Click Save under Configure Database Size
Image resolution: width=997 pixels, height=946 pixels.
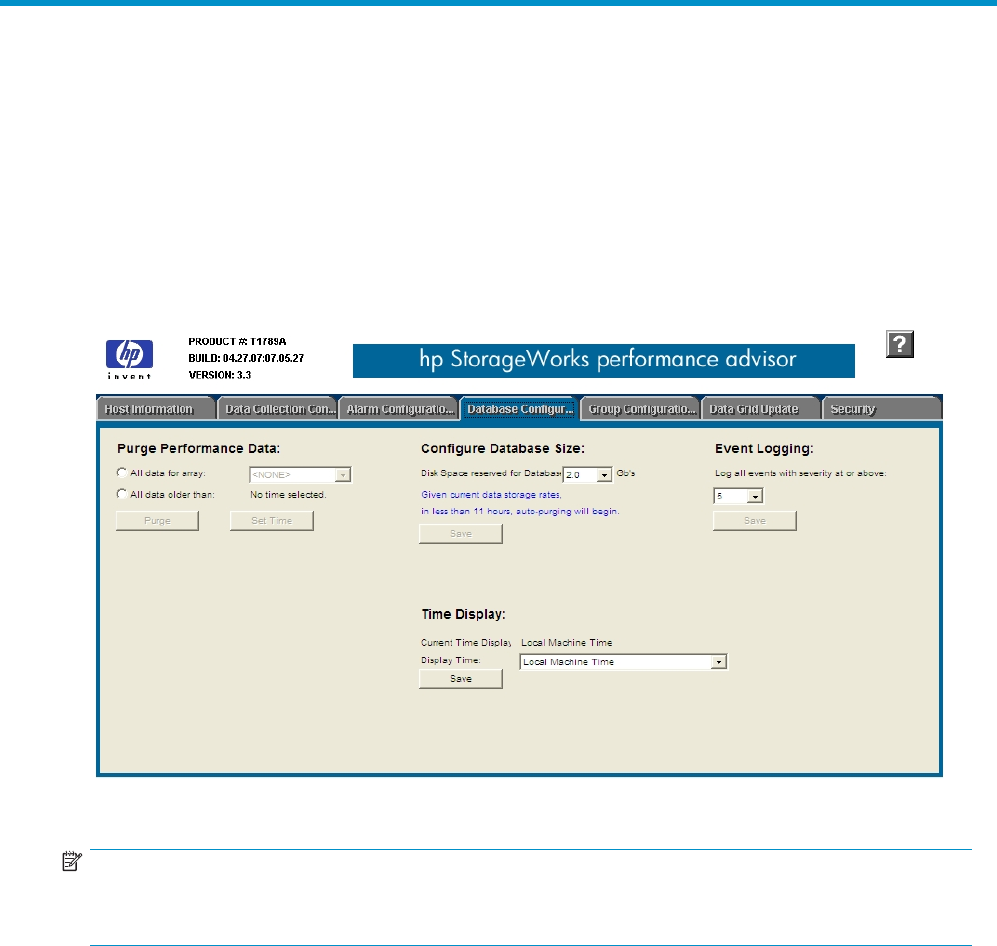pyautogui.click(x=461, y=534)
